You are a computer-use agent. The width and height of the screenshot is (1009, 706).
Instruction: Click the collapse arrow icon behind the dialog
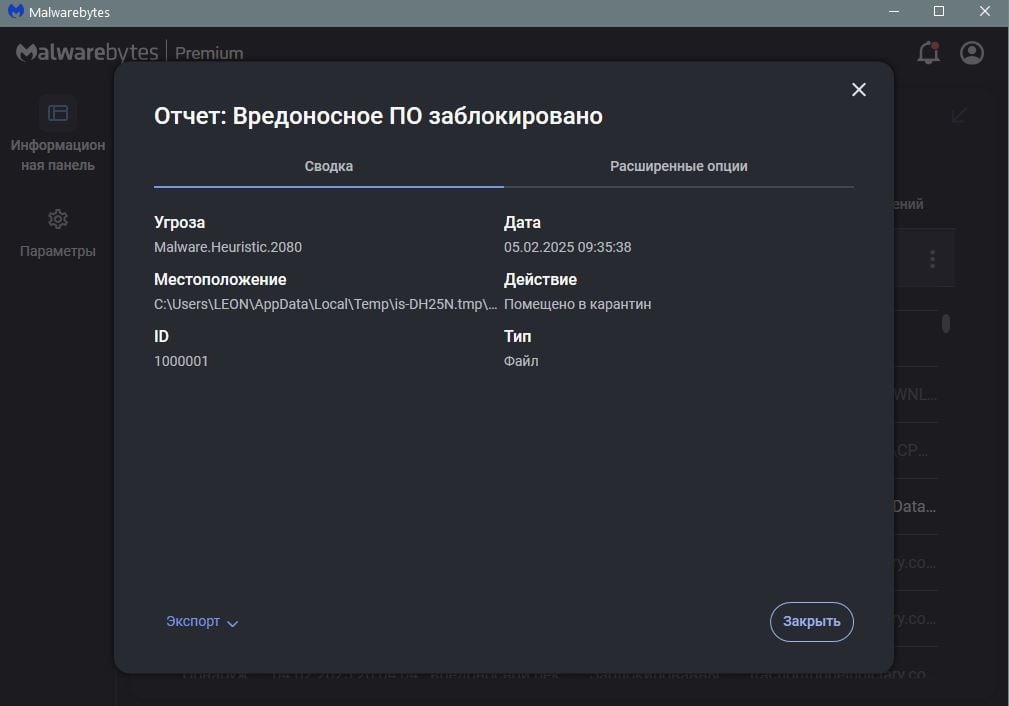pyautogui.click(x=959, y=115)
